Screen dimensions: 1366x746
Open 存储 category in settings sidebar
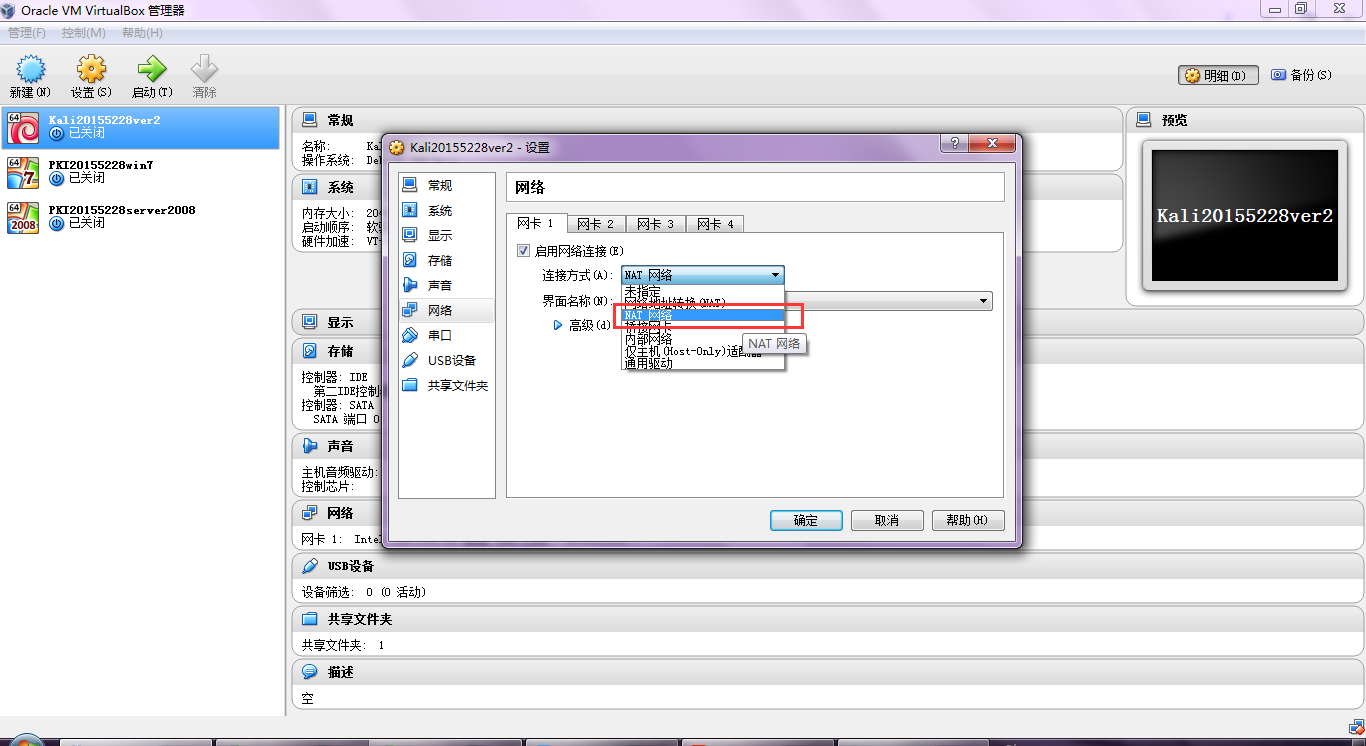click(x=446, y=260)
